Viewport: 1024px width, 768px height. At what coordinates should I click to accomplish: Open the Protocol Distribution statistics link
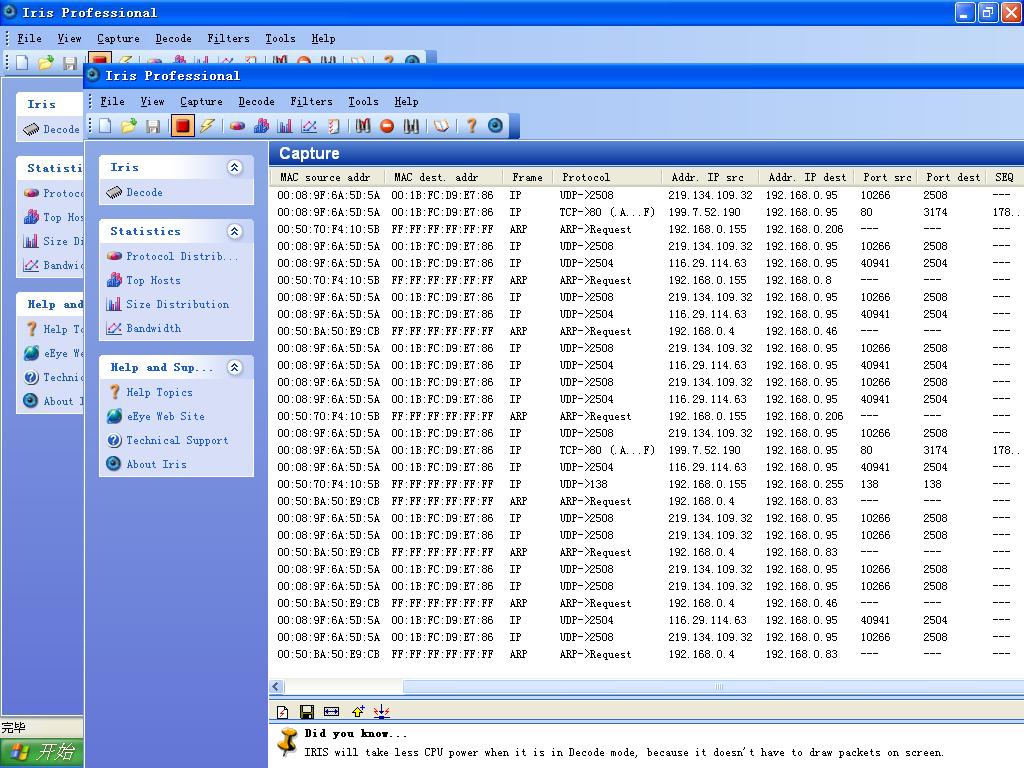[x=181, y=256]
